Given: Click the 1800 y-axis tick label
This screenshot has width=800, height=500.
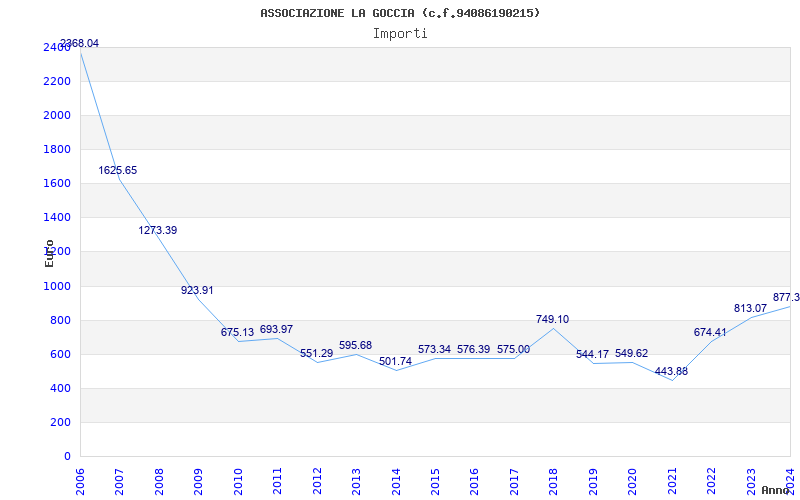Looking at the screenshot, I should tap(57, 149).
